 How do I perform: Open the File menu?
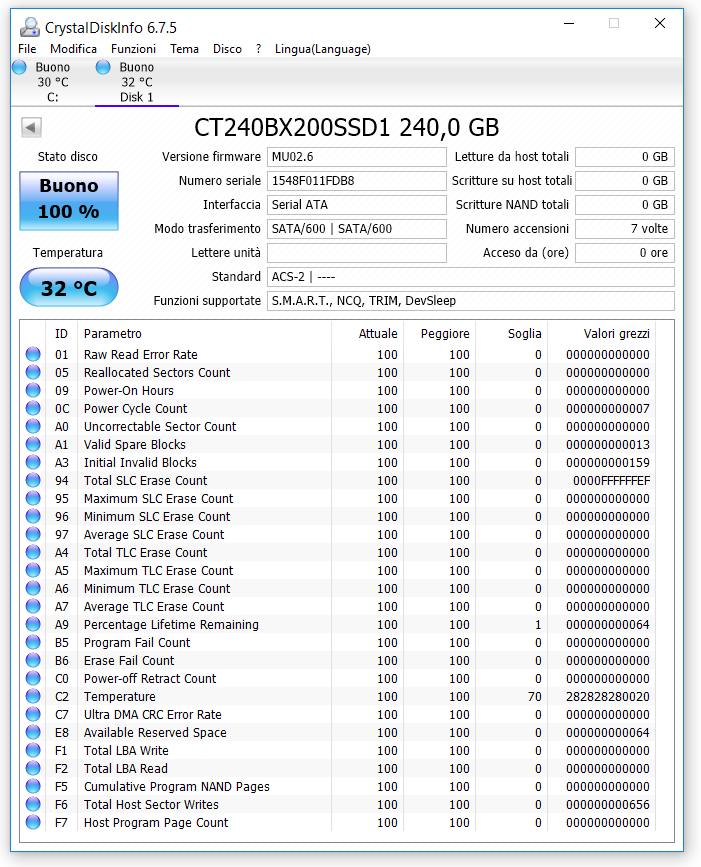[27, 49]
